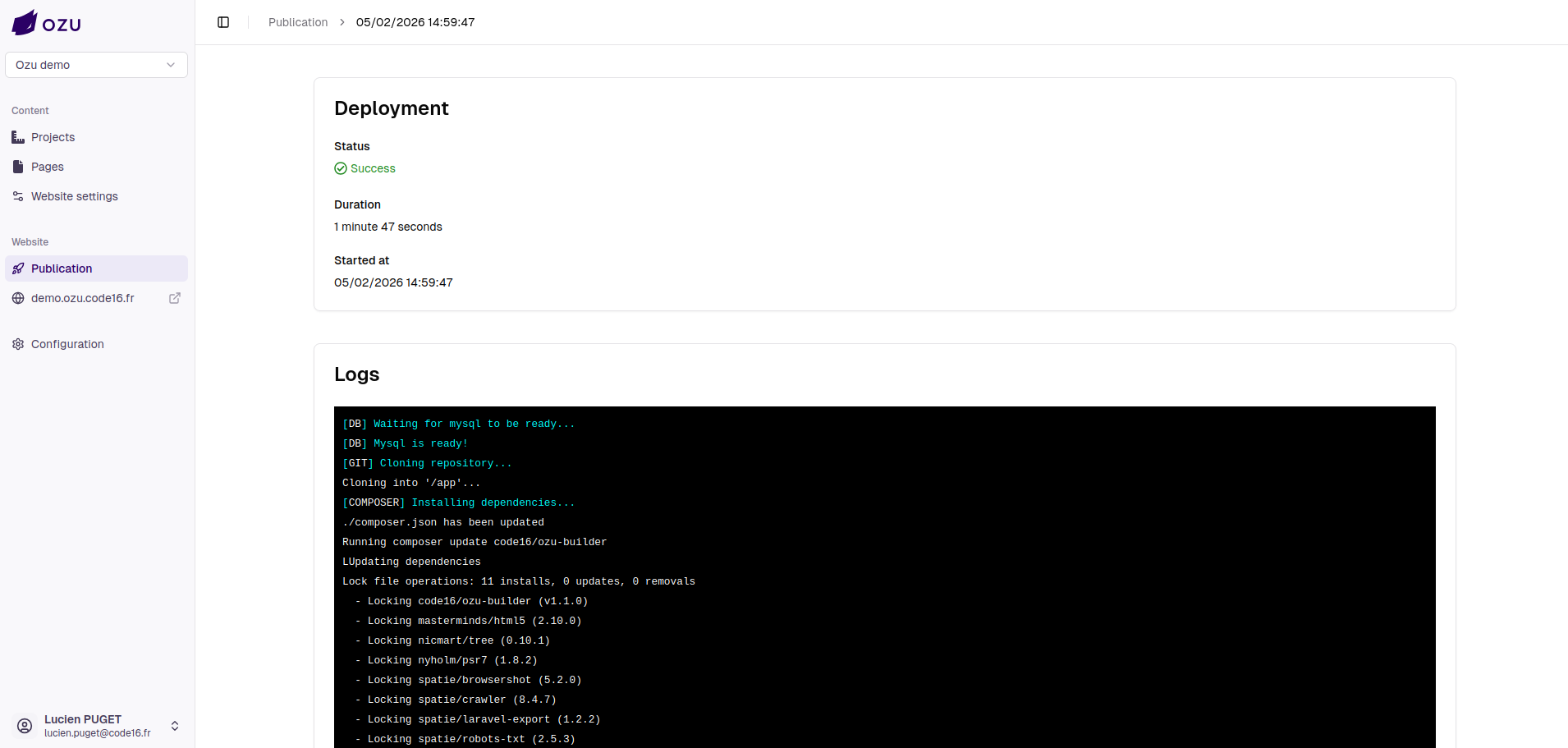Click the globe icon next to demo.ozu.code16.fr
1568x748 pixels.
18,298
